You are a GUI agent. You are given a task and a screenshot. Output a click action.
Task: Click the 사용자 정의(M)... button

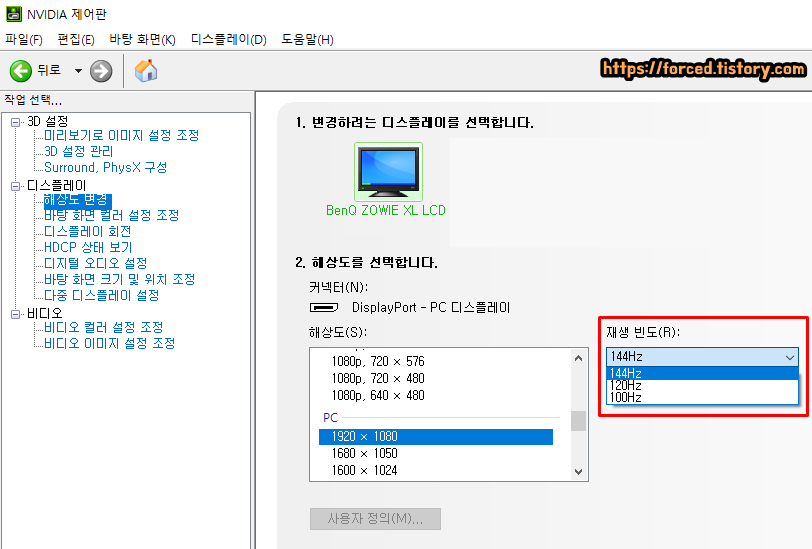pyautogui.click(x=375, y=519)
